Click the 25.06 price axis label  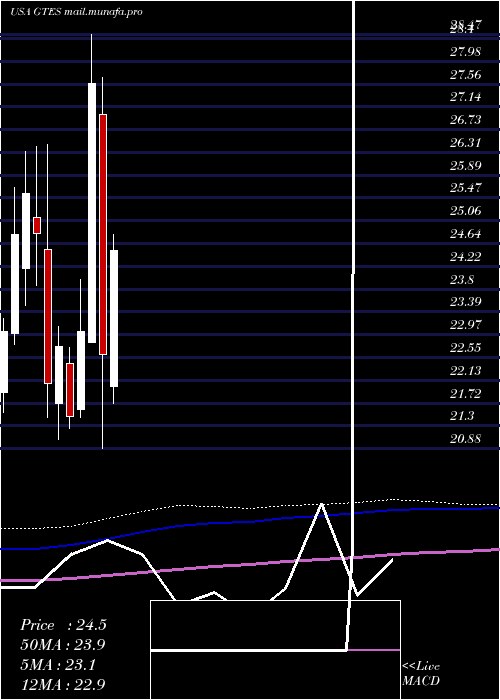pos(465,210)
